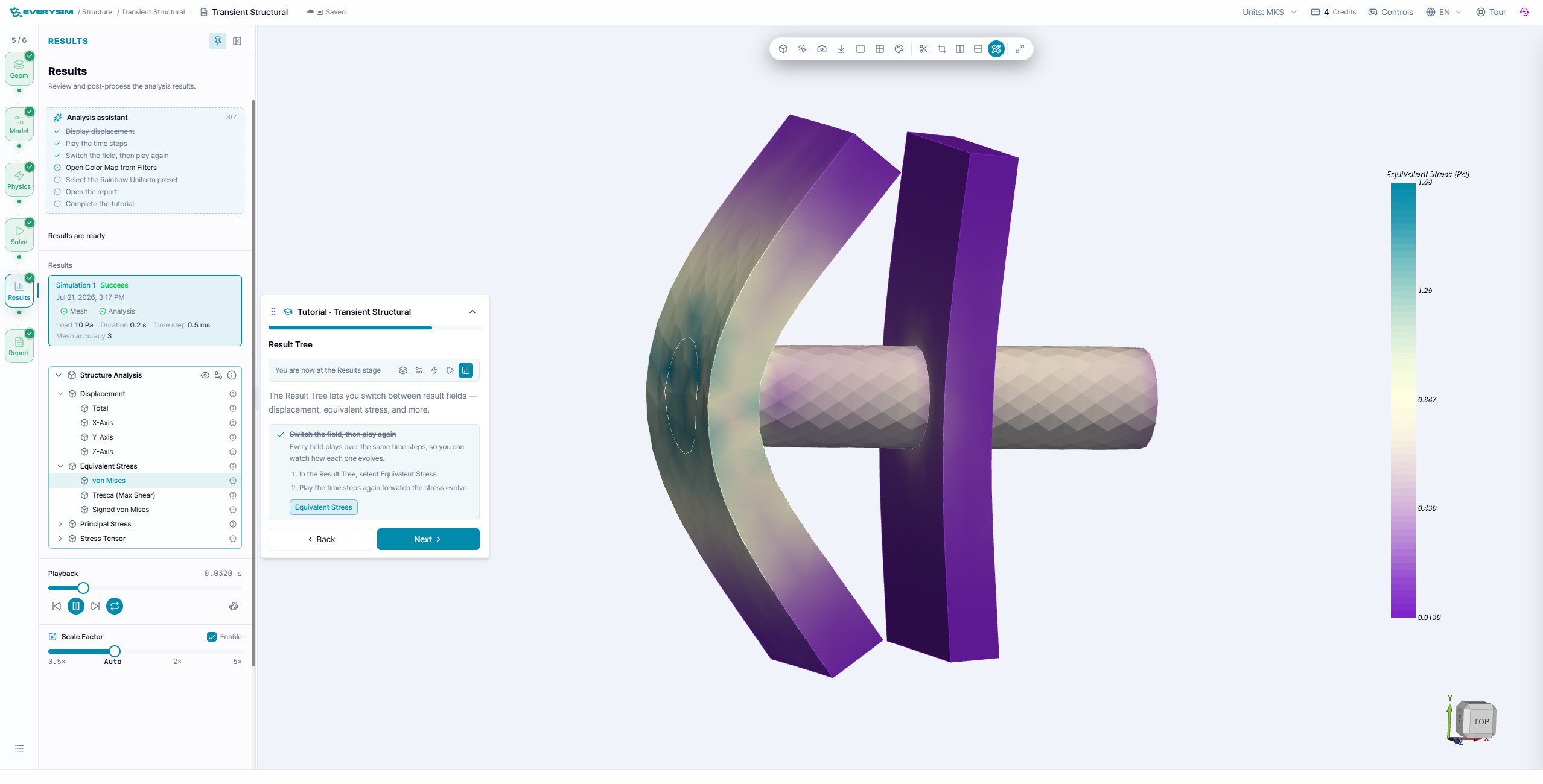The image size is (1543, 784).
Task: Toggle the highlighted pencil-ruler tool
Action: pos(996,49)
